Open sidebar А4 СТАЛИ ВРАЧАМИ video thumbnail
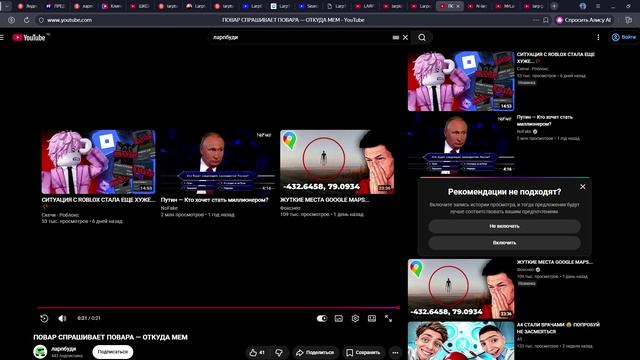This screenshot has width=640, height=360. click(461, 341)
